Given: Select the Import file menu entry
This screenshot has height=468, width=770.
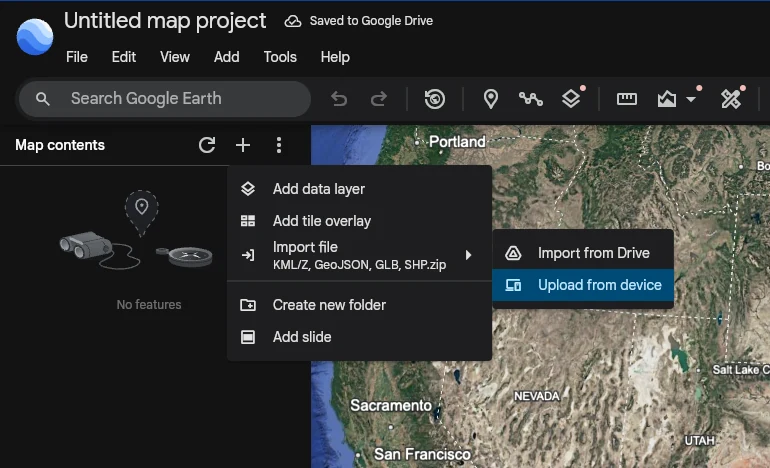Looking at the screenshot, I should [359, 255].
